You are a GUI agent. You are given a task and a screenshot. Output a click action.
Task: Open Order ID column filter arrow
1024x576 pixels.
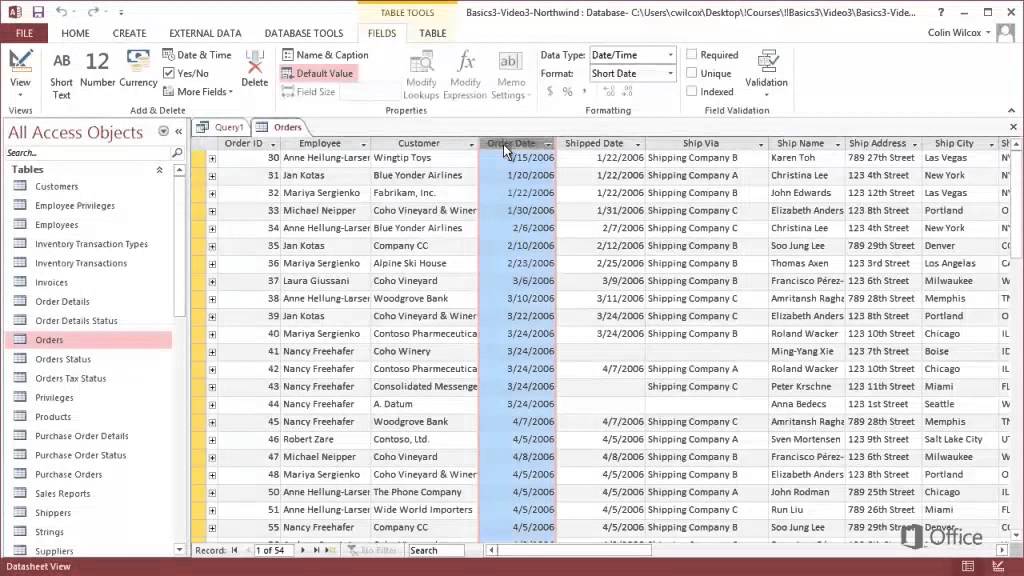point(273,144)
